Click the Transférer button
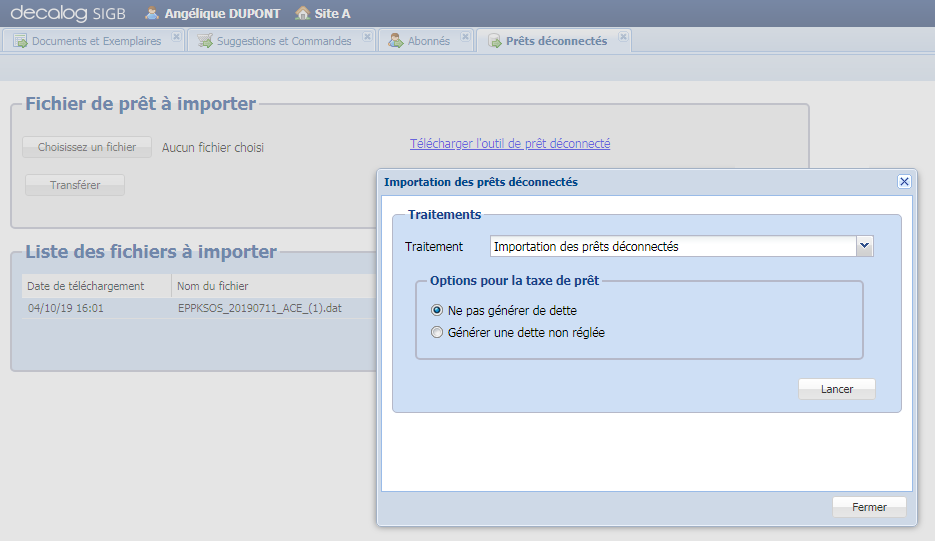Screen dimensions: 935x541 [x=75, y=185]
